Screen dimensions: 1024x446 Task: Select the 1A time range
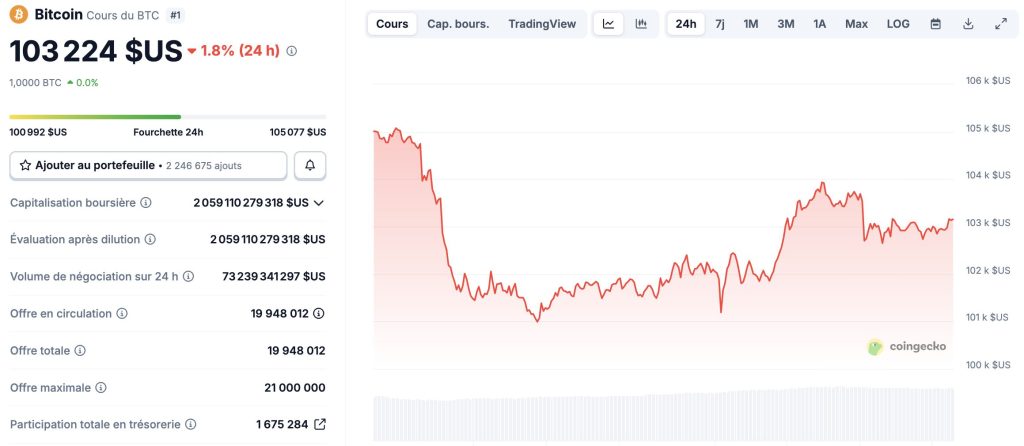coord(820,24)
